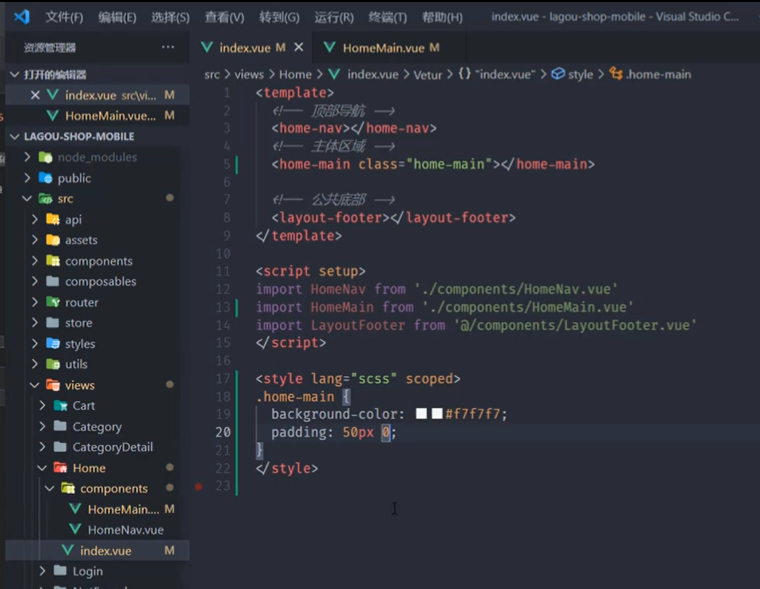Click the node_modules folder icon
Viewport: 760px width, 589px height.
coord(45,157)
